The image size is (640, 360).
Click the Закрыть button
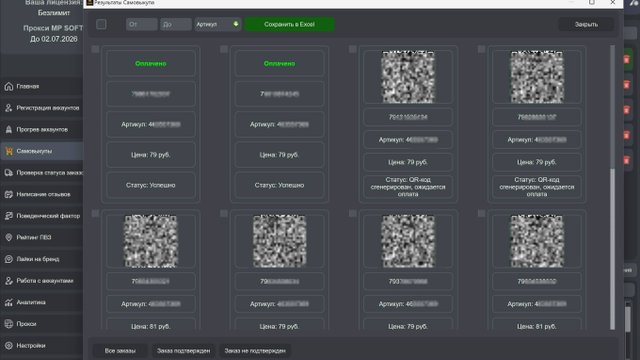click(586, 24)
